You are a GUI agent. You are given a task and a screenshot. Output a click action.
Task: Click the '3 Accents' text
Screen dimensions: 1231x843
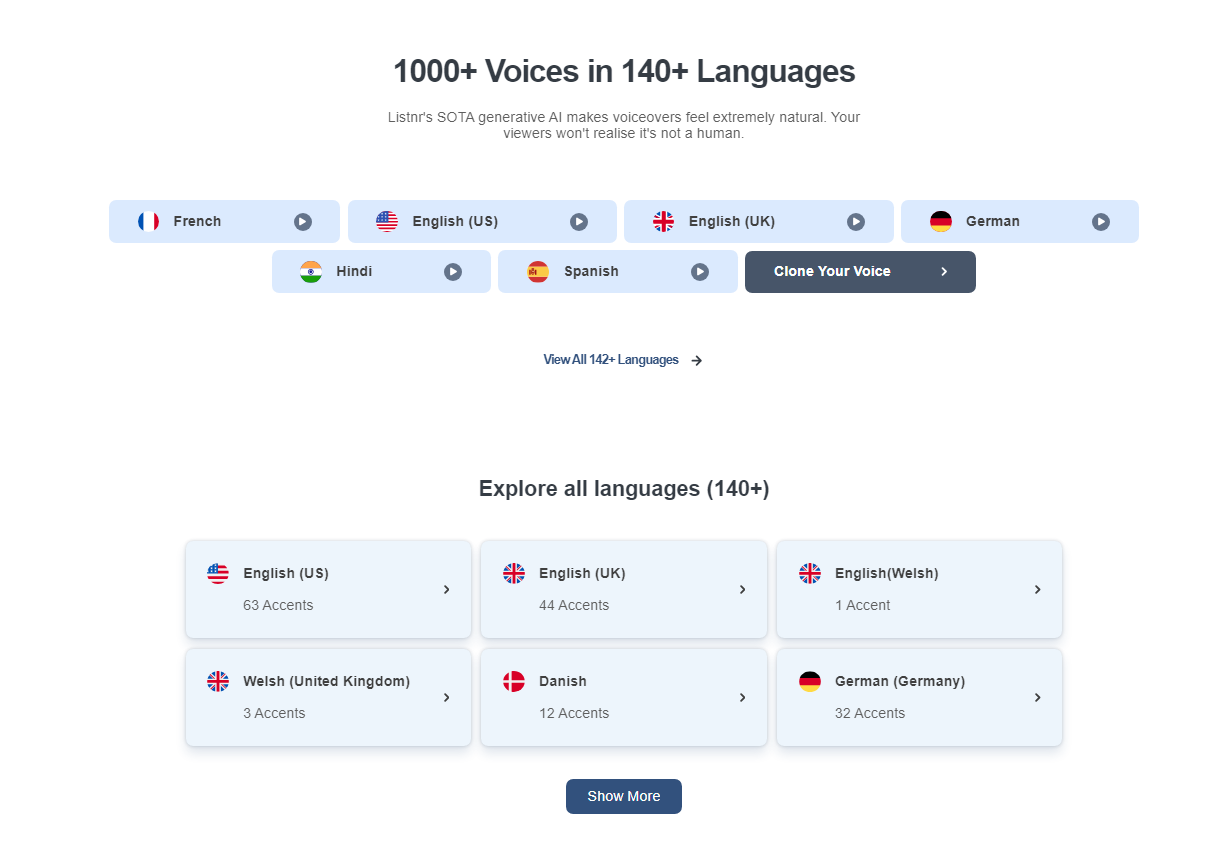(x=274, y=713)
